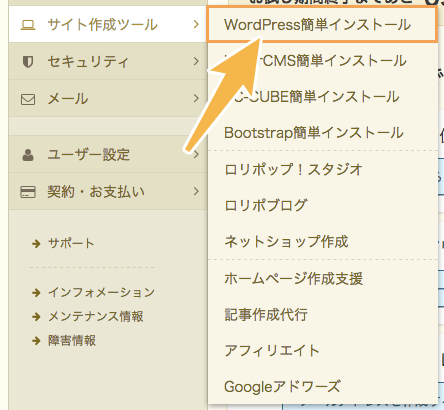Click the arrow icon next to インフォメーション
This screenshot has width=444, height=410.
pos(36,293)
